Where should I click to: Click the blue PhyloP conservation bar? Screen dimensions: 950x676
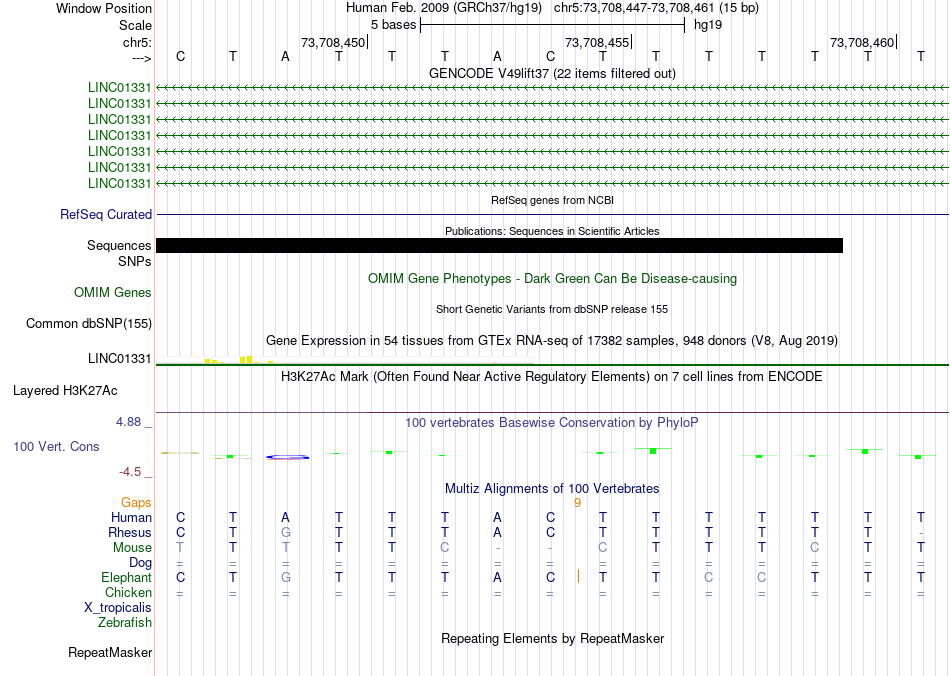coord(287,457)
